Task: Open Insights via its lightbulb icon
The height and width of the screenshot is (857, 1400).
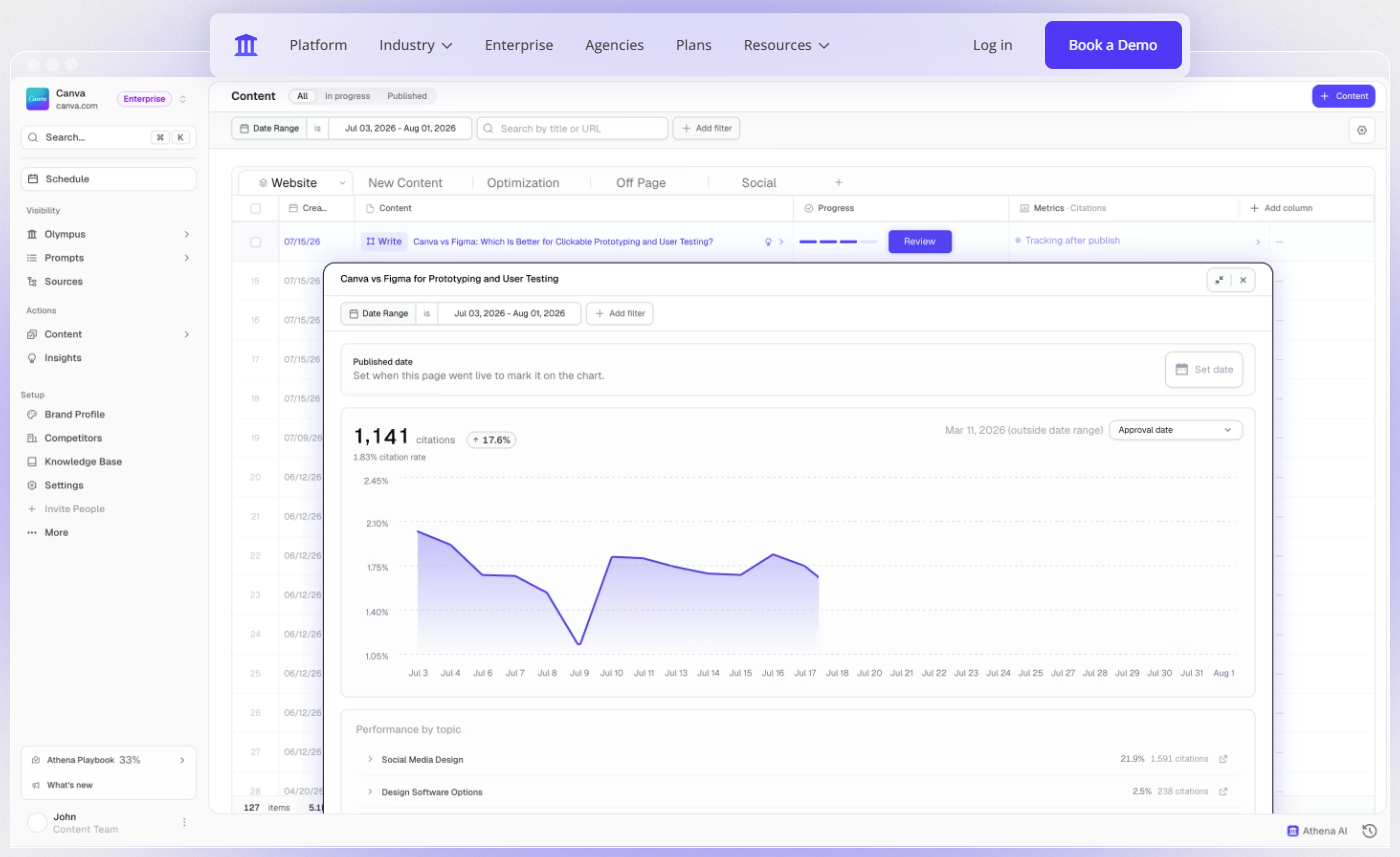Action: coord(32,358)
